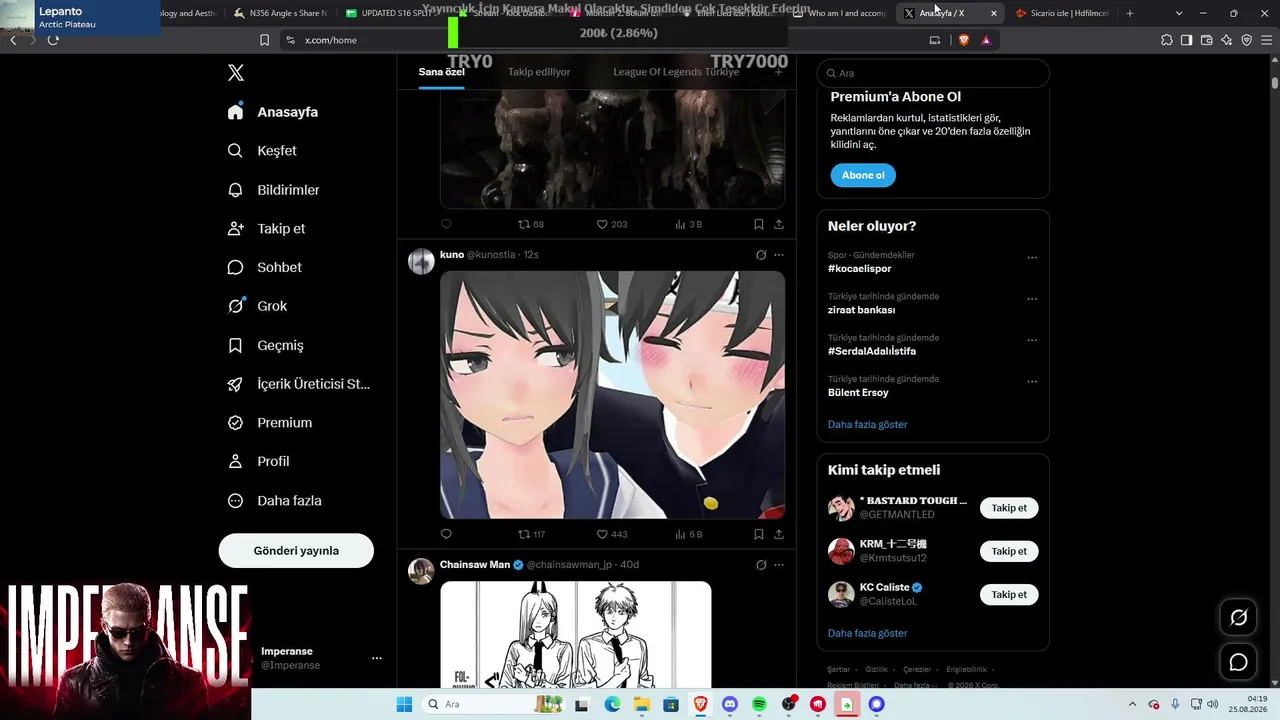Open Discord from the taskbar

click(730, 704)
